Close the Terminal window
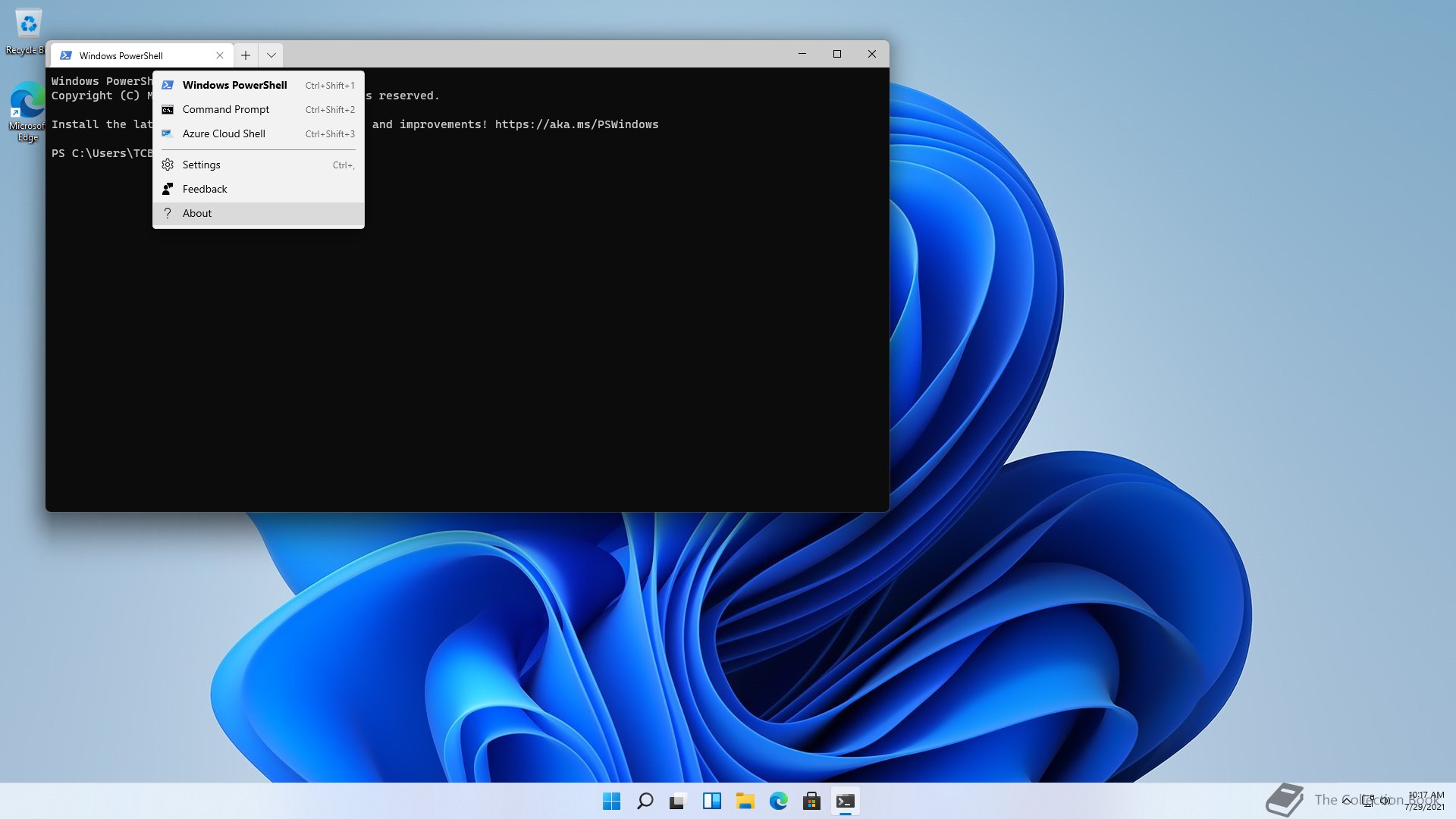The width and height of the screenshot is (1456, 819). 872,54
